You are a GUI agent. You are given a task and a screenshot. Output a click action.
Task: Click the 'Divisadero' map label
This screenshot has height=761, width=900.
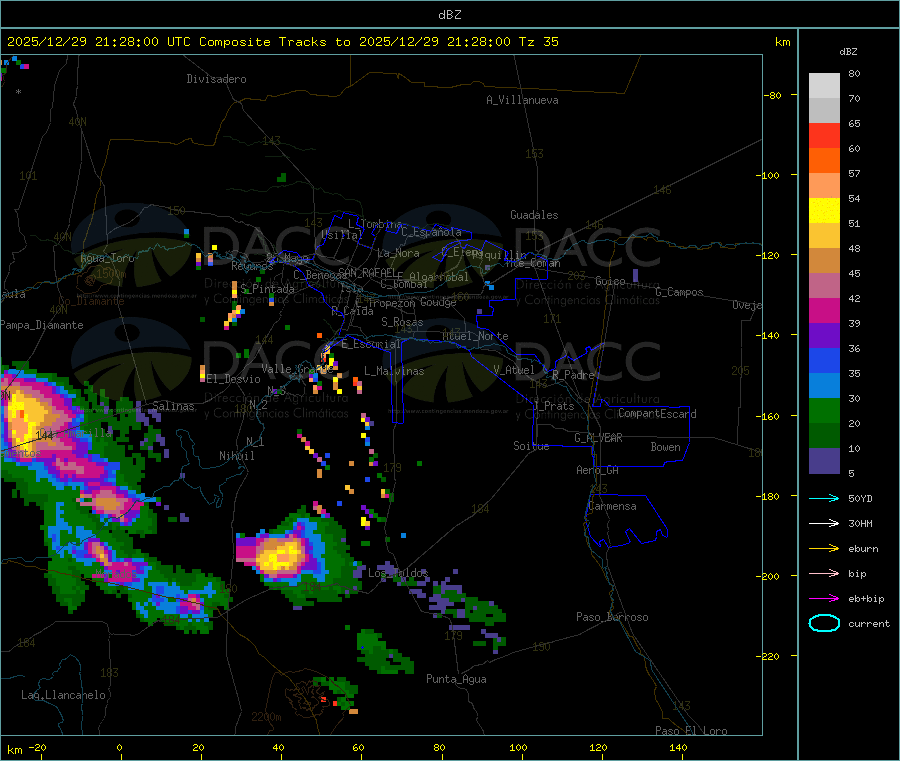click(x=216, y=79)
